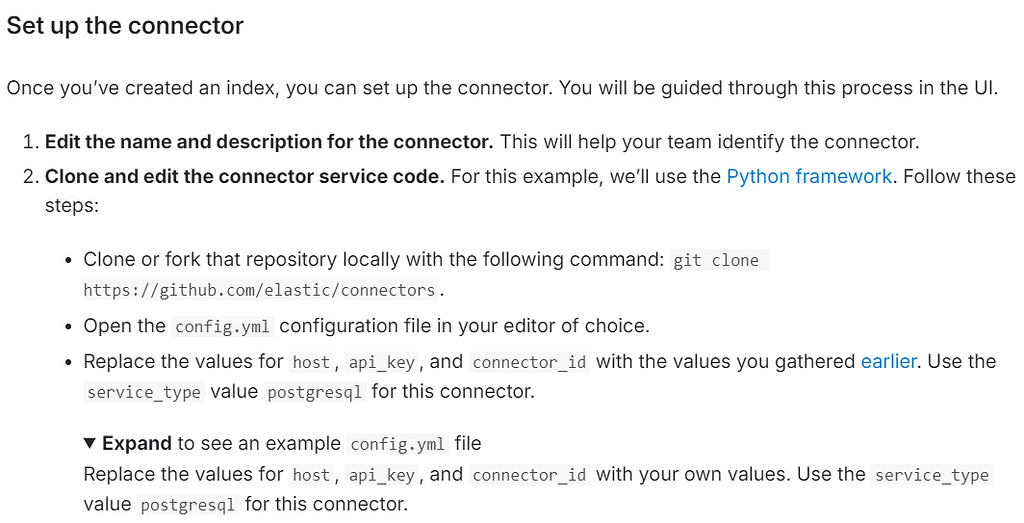Click config.yml code in 'Open the' bullet
The width and height of the screenshot is (1024, 523).
click(222, 326)
